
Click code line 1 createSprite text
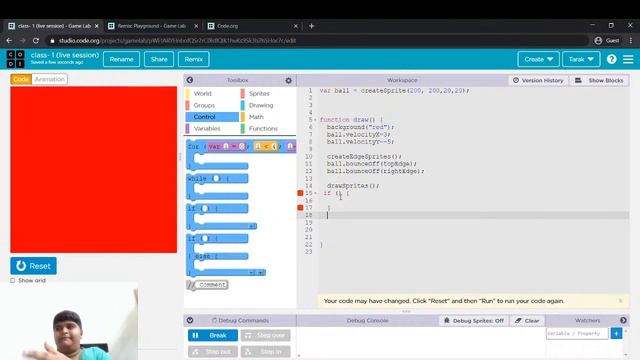394,91
